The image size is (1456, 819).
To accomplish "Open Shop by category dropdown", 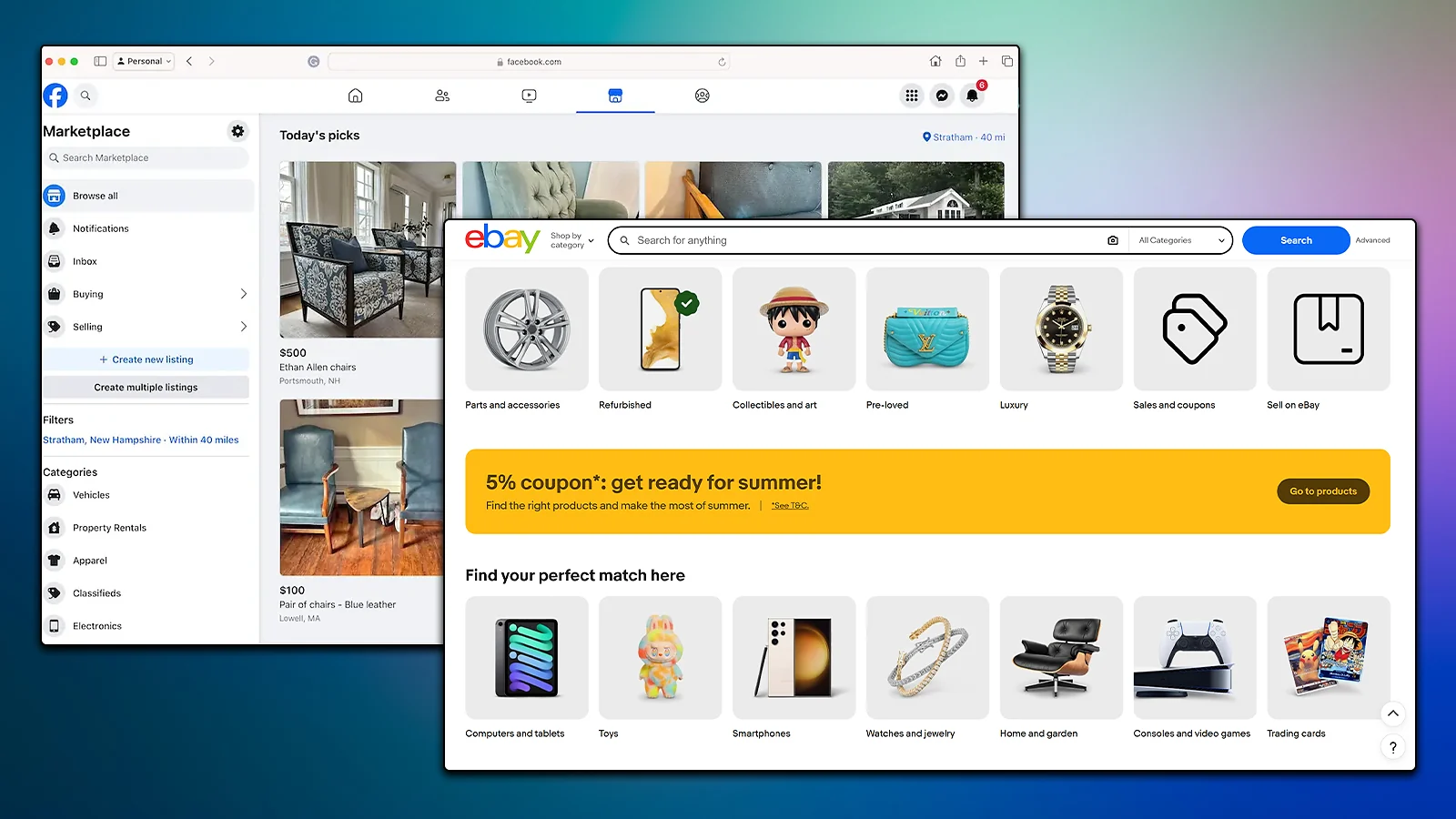I will [571, 240].
